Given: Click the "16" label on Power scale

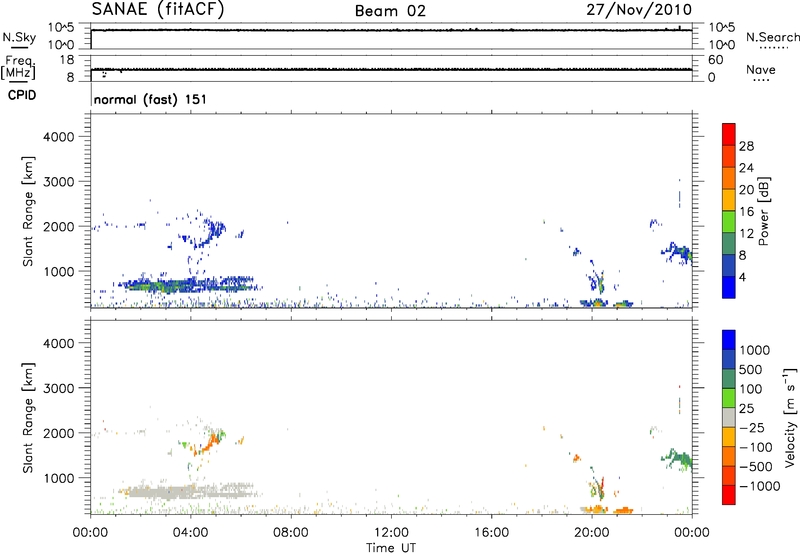Looking at the screenshot, I should [746, 212].
